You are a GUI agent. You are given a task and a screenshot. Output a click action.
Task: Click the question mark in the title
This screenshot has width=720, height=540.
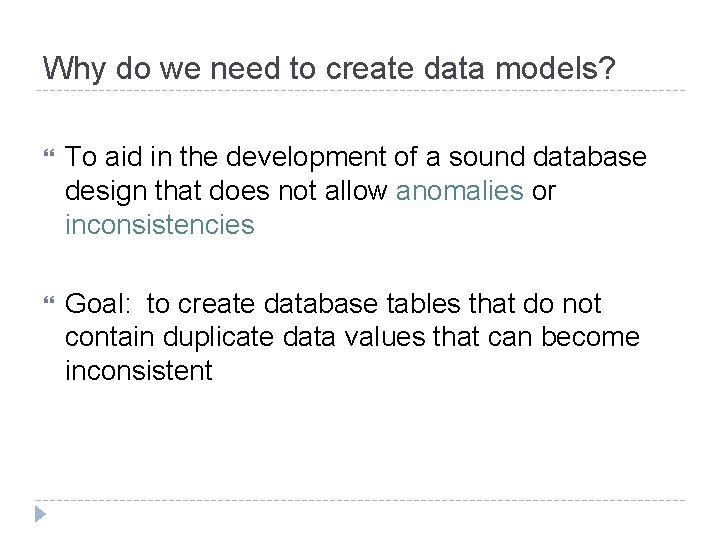[607, 68]
